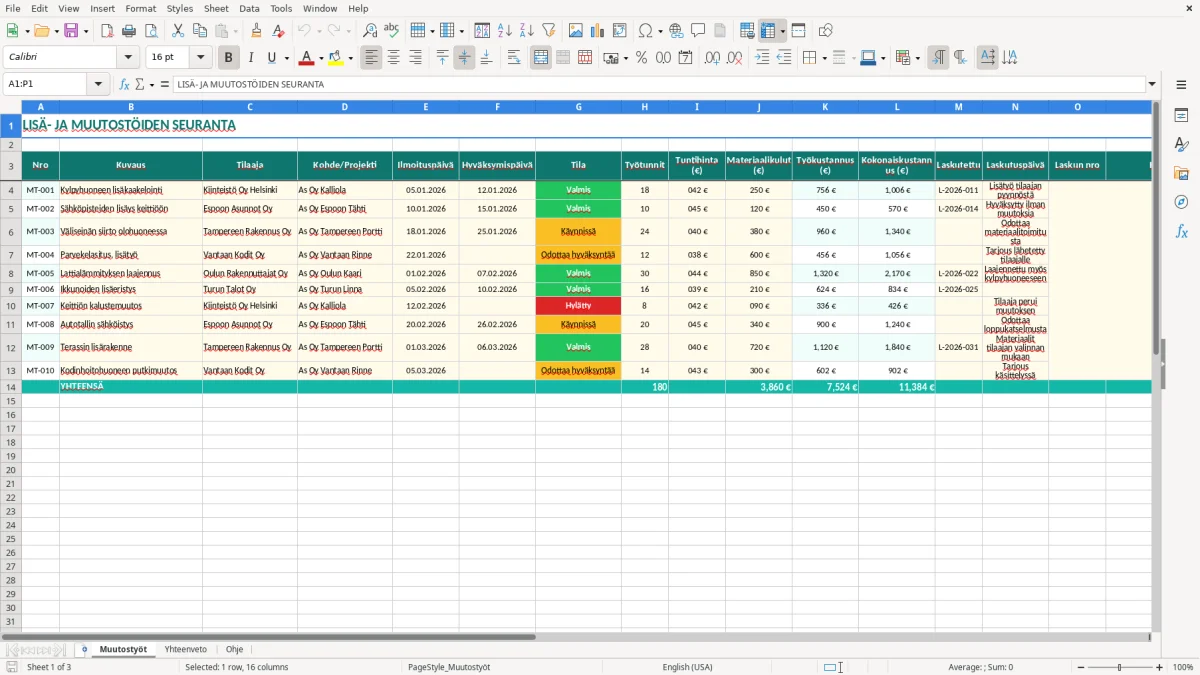Run the spelling check icon
This screenshot has height=675, width=1200.
tap(392, 31)
